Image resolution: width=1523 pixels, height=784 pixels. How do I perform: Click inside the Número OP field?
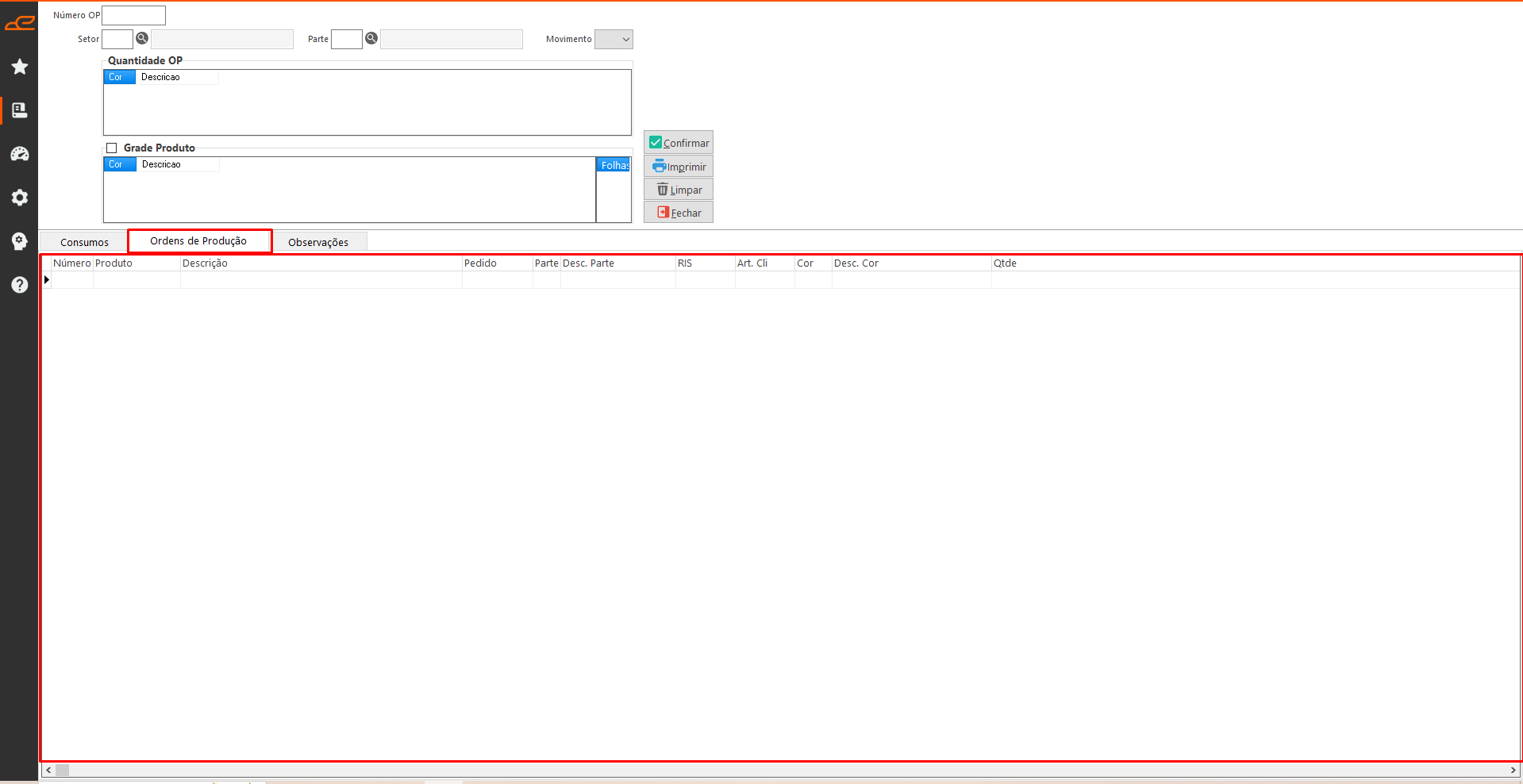pos(134,15)
